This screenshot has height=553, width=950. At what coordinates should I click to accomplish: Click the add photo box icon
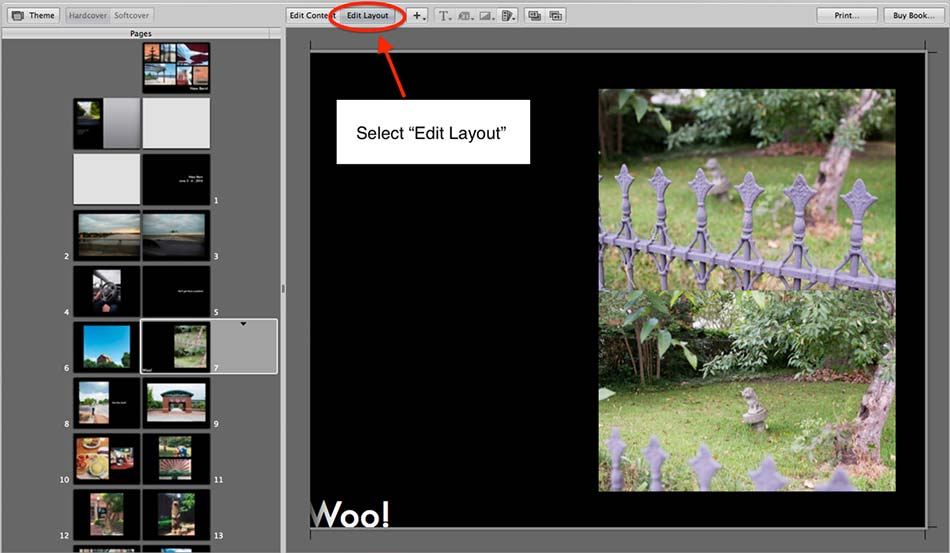point(488,16)
